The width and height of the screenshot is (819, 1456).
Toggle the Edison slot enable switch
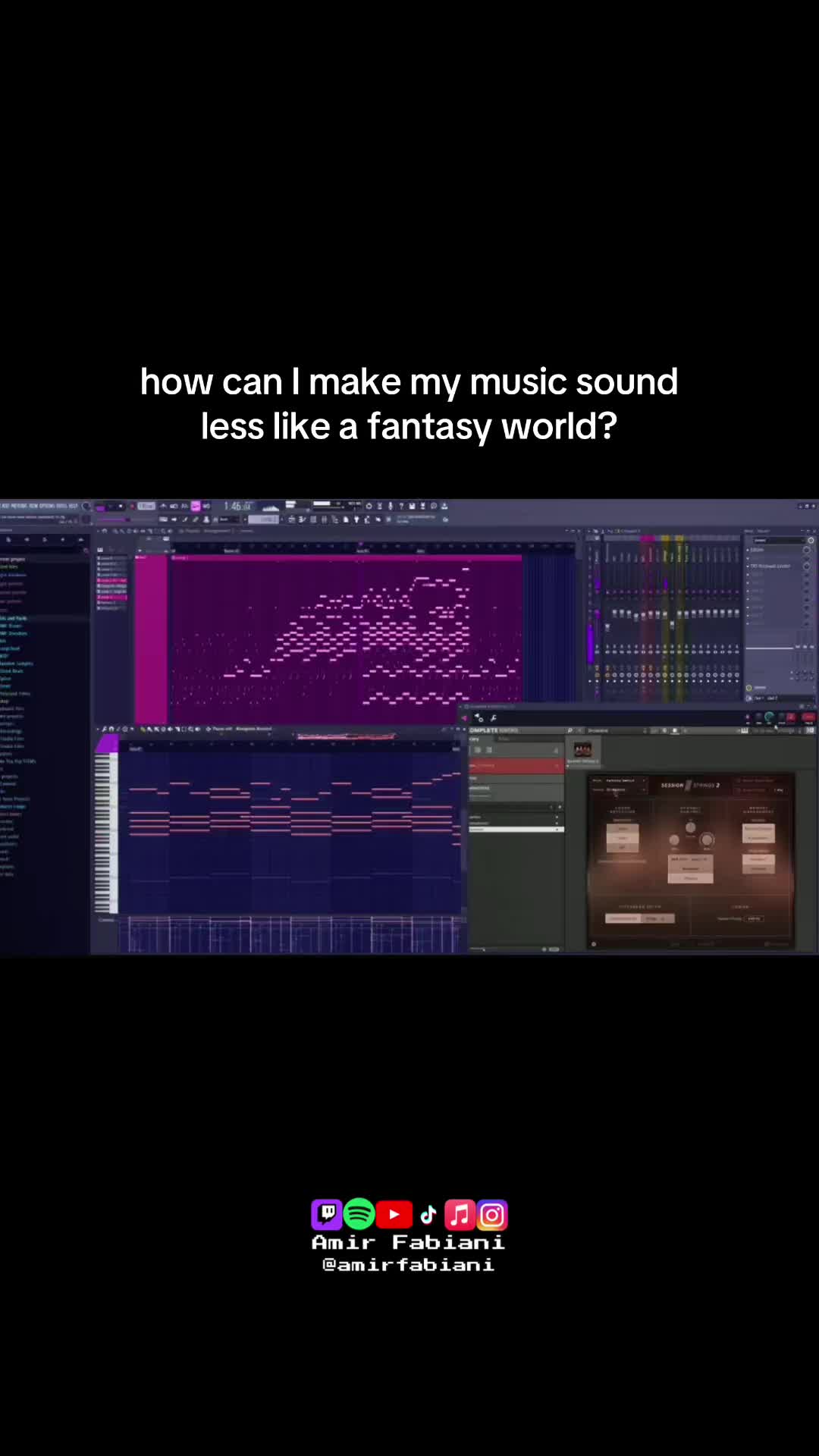coord(806,550)
